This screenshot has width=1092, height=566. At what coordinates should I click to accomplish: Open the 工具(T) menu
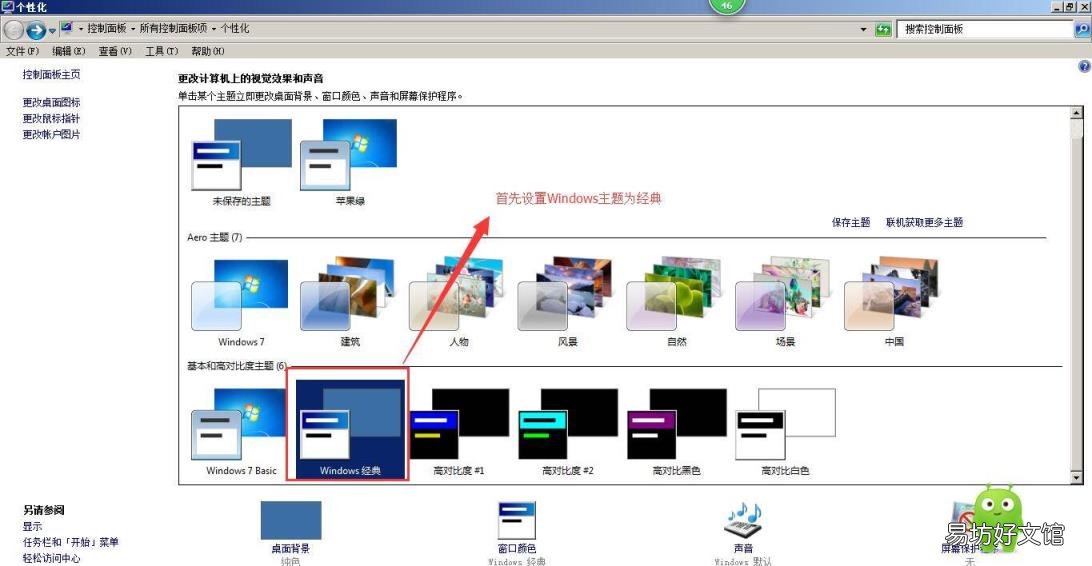tap(162, 51)
